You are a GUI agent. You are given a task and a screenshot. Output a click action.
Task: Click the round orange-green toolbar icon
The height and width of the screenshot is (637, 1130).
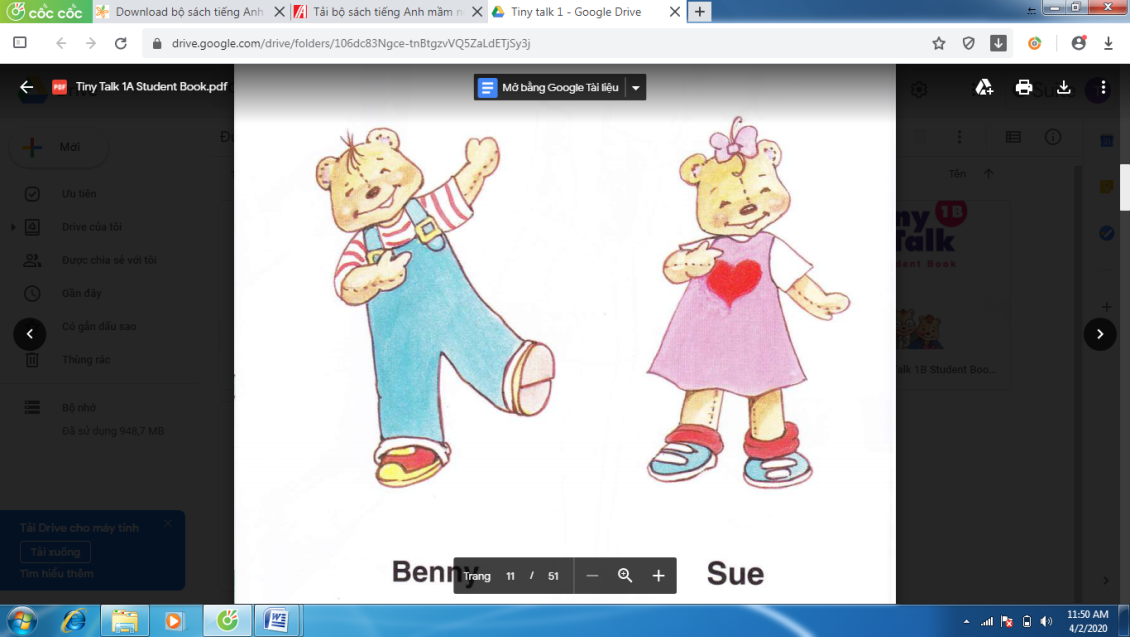pyautogui.click(x=1035, y=43)
